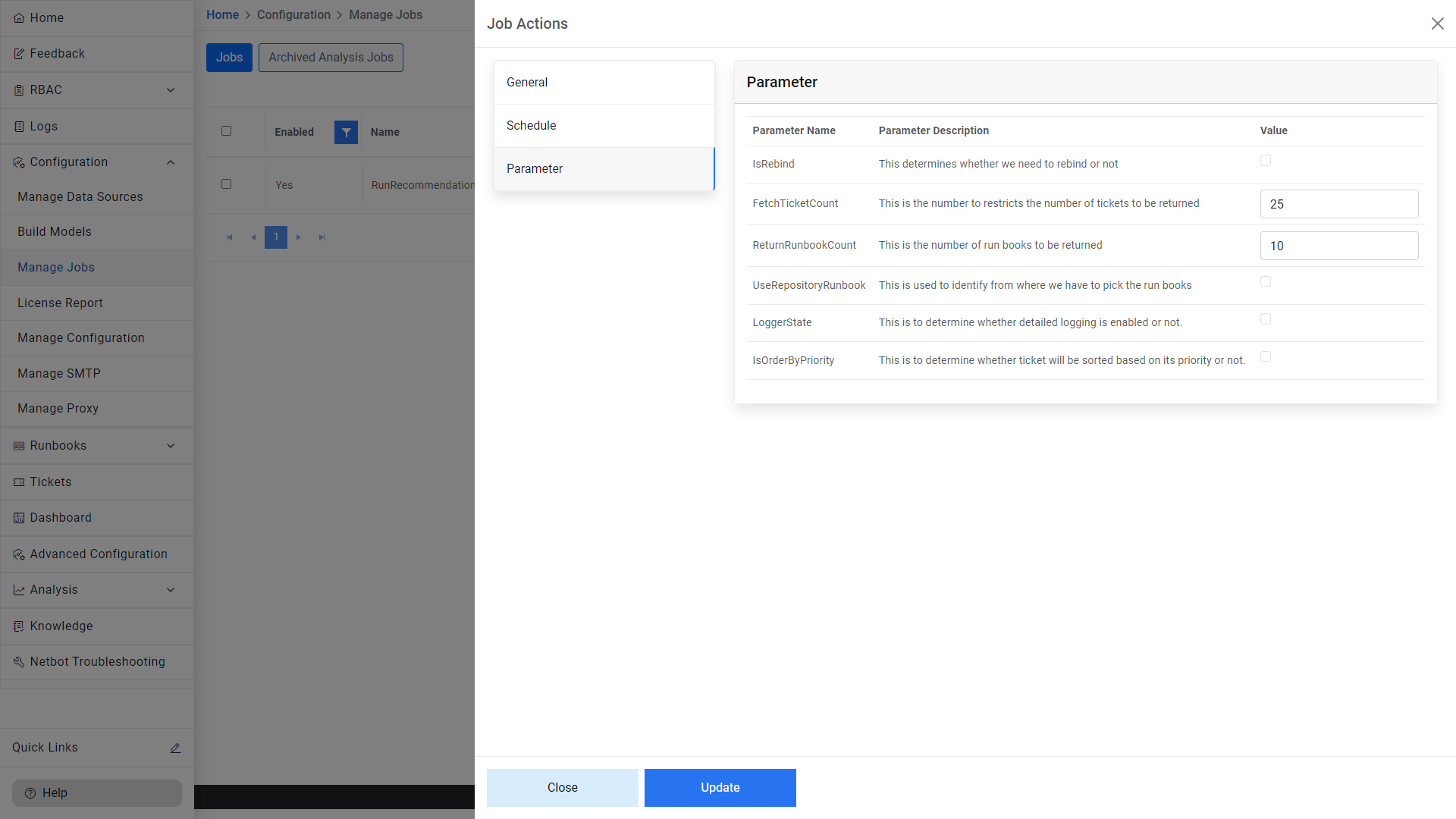Click the Feedback pencil icon
Viewport: 1456px width, 819px height.
[19, 54]
